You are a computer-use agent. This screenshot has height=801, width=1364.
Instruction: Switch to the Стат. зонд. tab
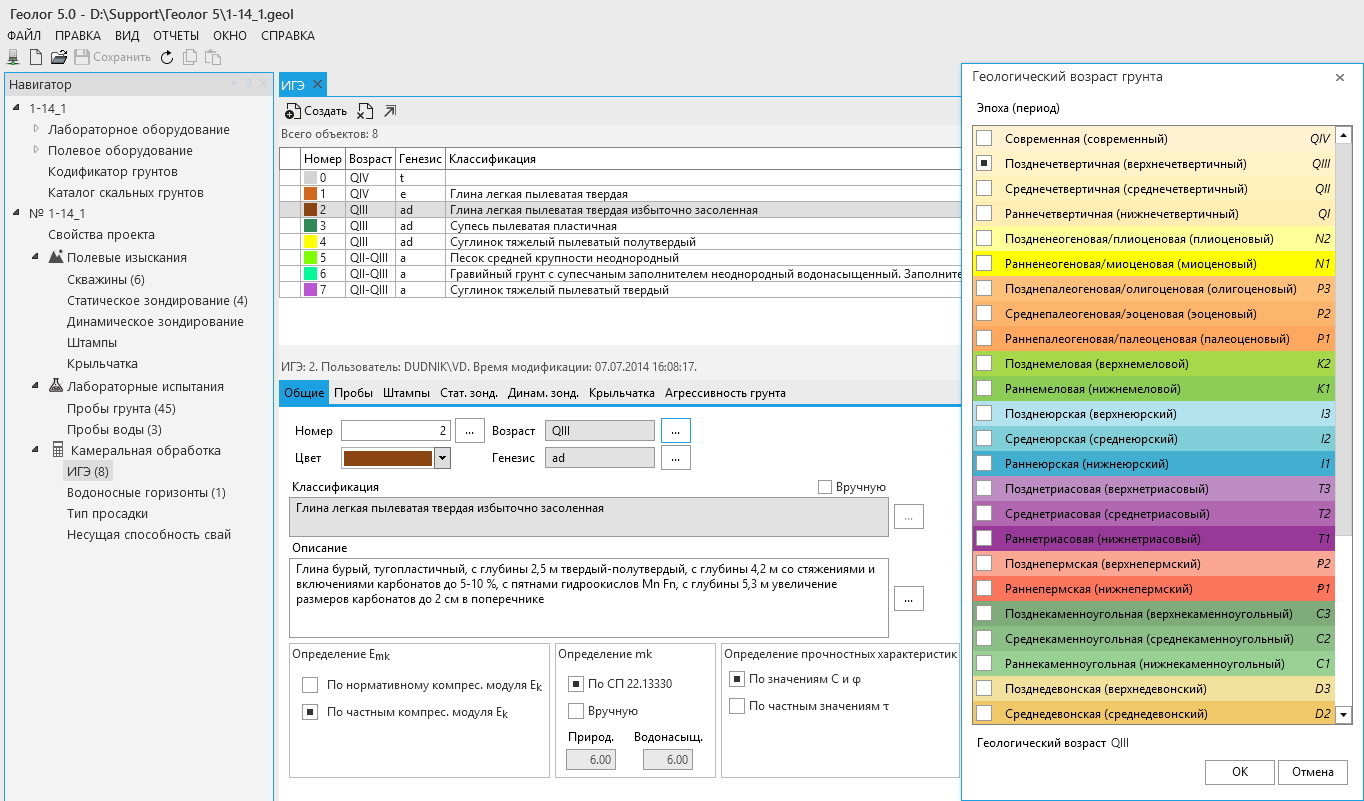coord(469,393)
